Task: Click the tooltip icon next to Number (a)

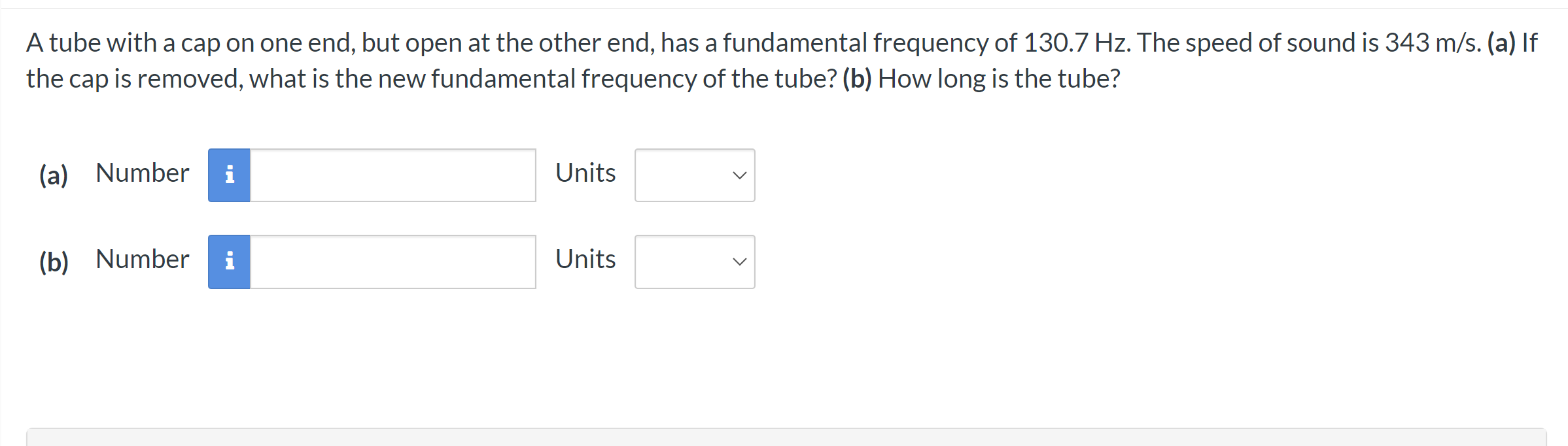Action: (229, 175)
